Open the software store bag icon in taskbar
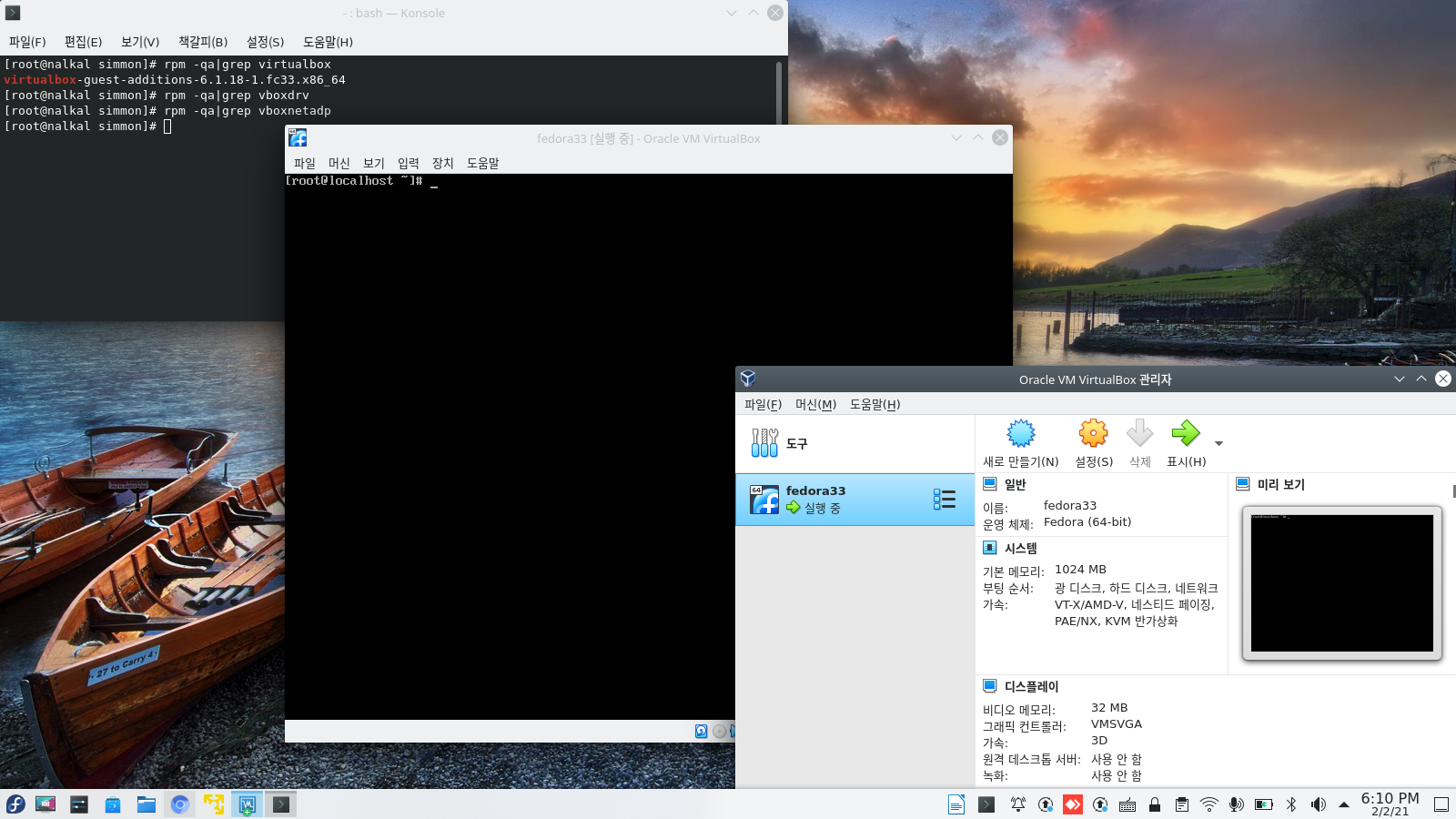Screen dimensions: 1456x819 coord(113,804)
